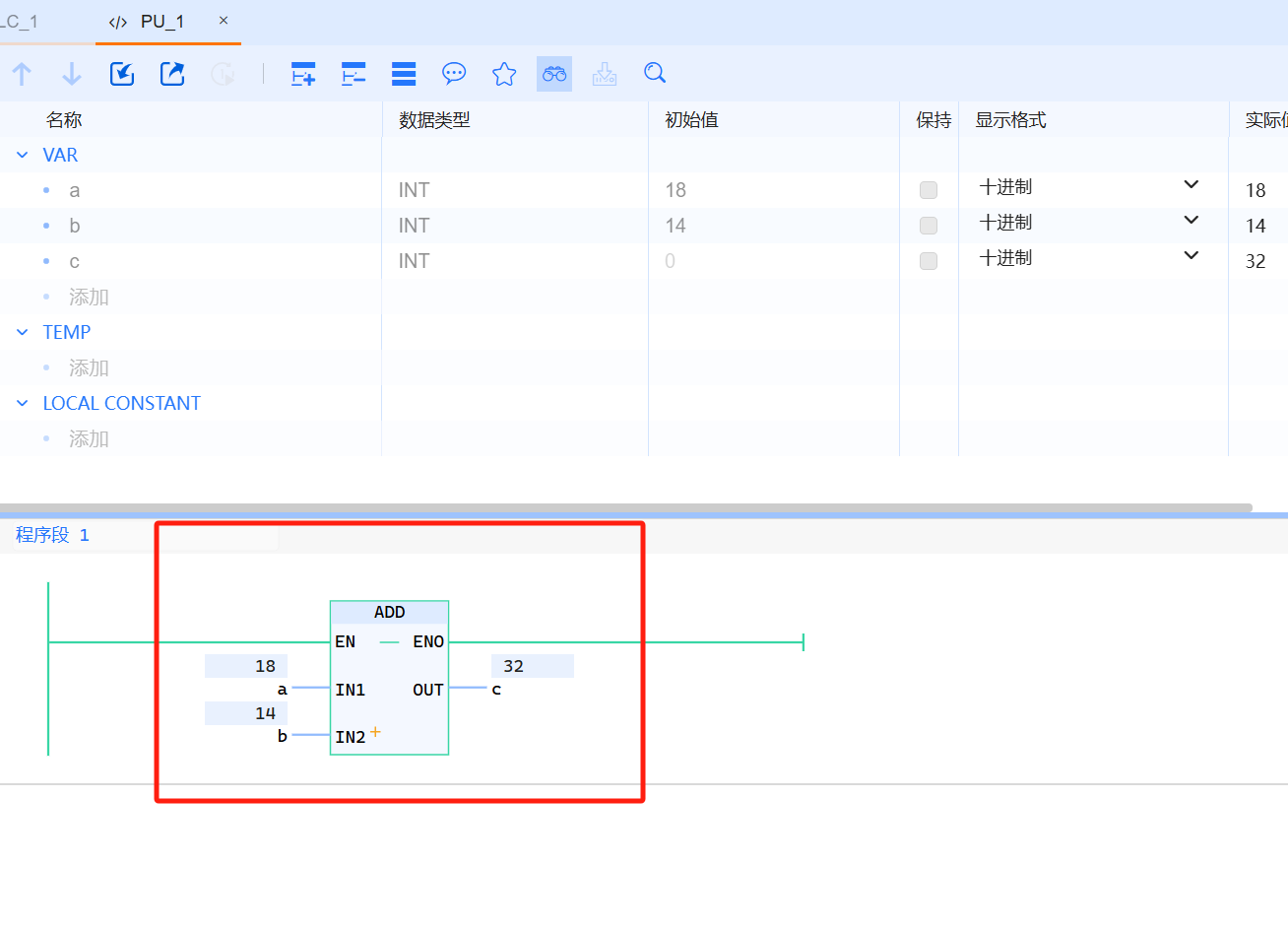Toggle the monitoring binoculars icon

pyautogui.click(x=554, y=74)
